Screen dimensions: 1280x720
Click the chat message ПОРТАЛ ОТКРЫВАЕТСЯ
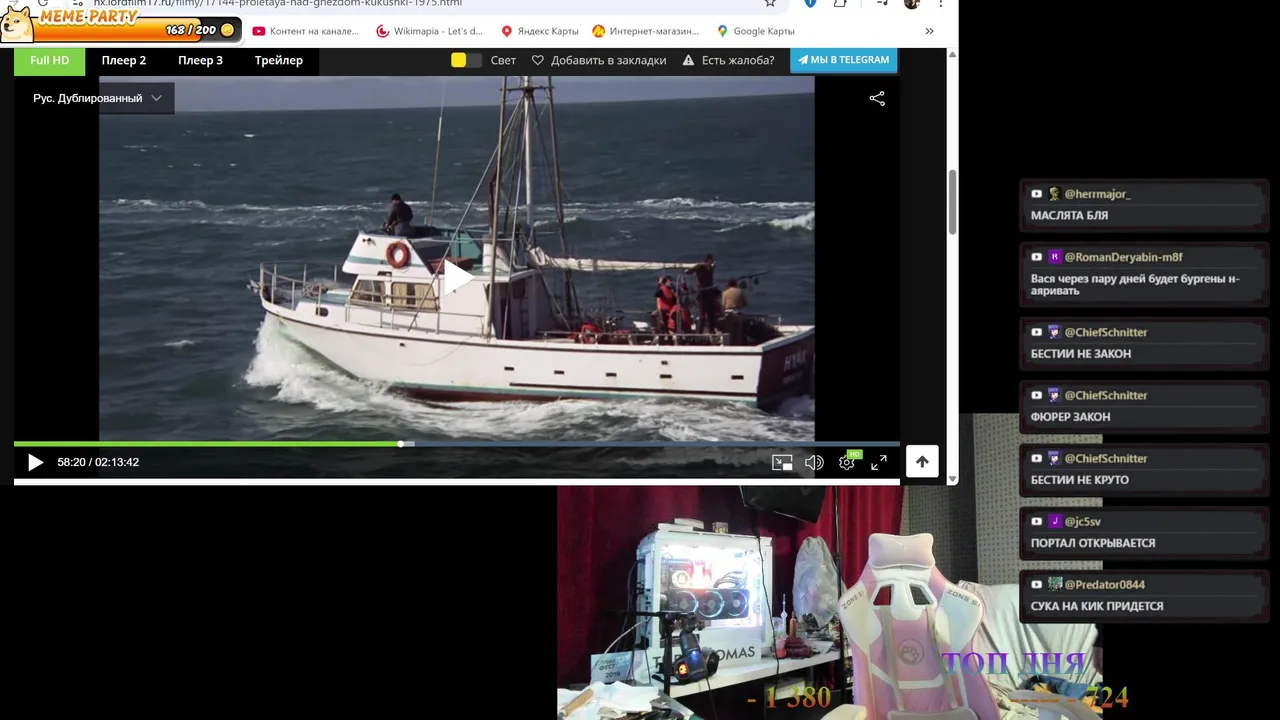[x=1093, y=543]
